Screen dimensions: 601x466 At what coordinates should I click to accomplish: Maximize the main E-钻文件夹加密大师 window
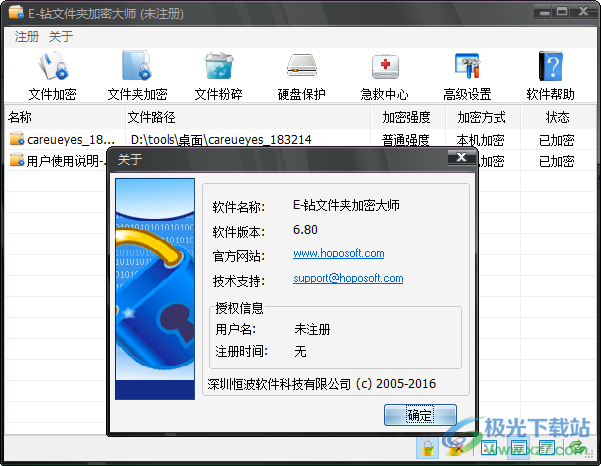click(x=562, y=12)
